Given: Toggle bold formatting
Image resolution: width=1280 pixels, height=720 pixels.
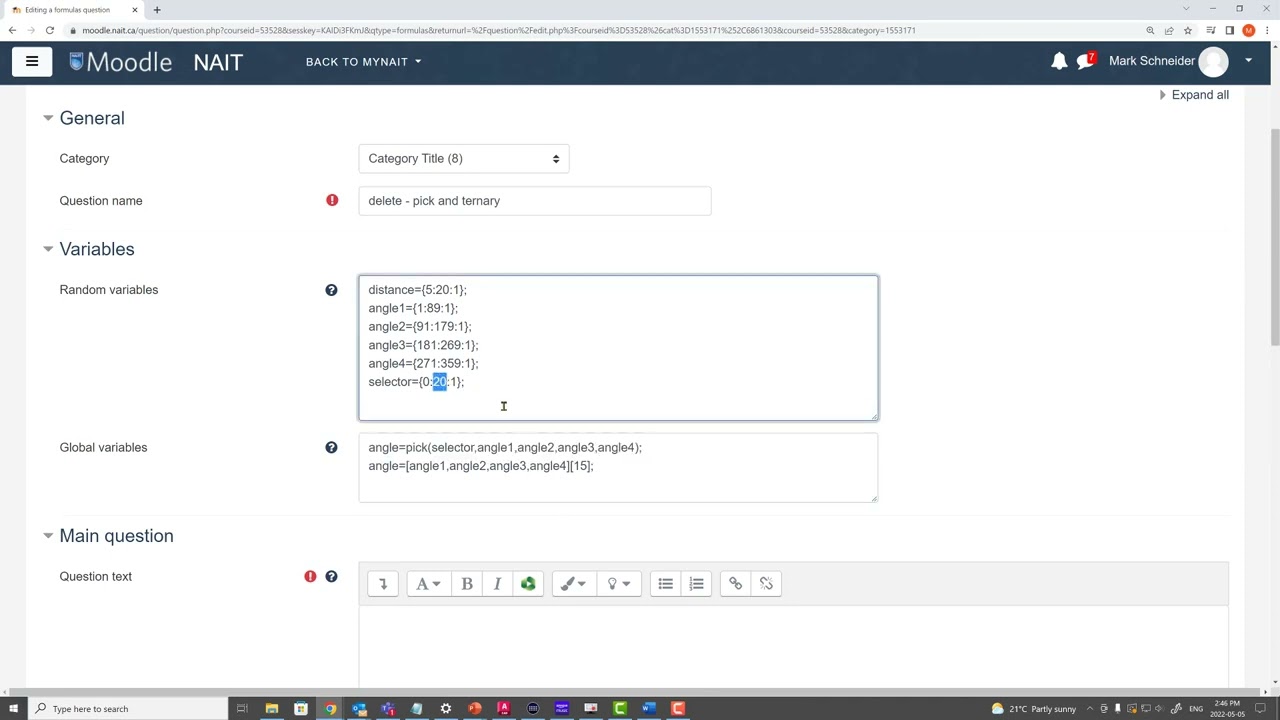Looking at the screenshot, I should [467, 584].
